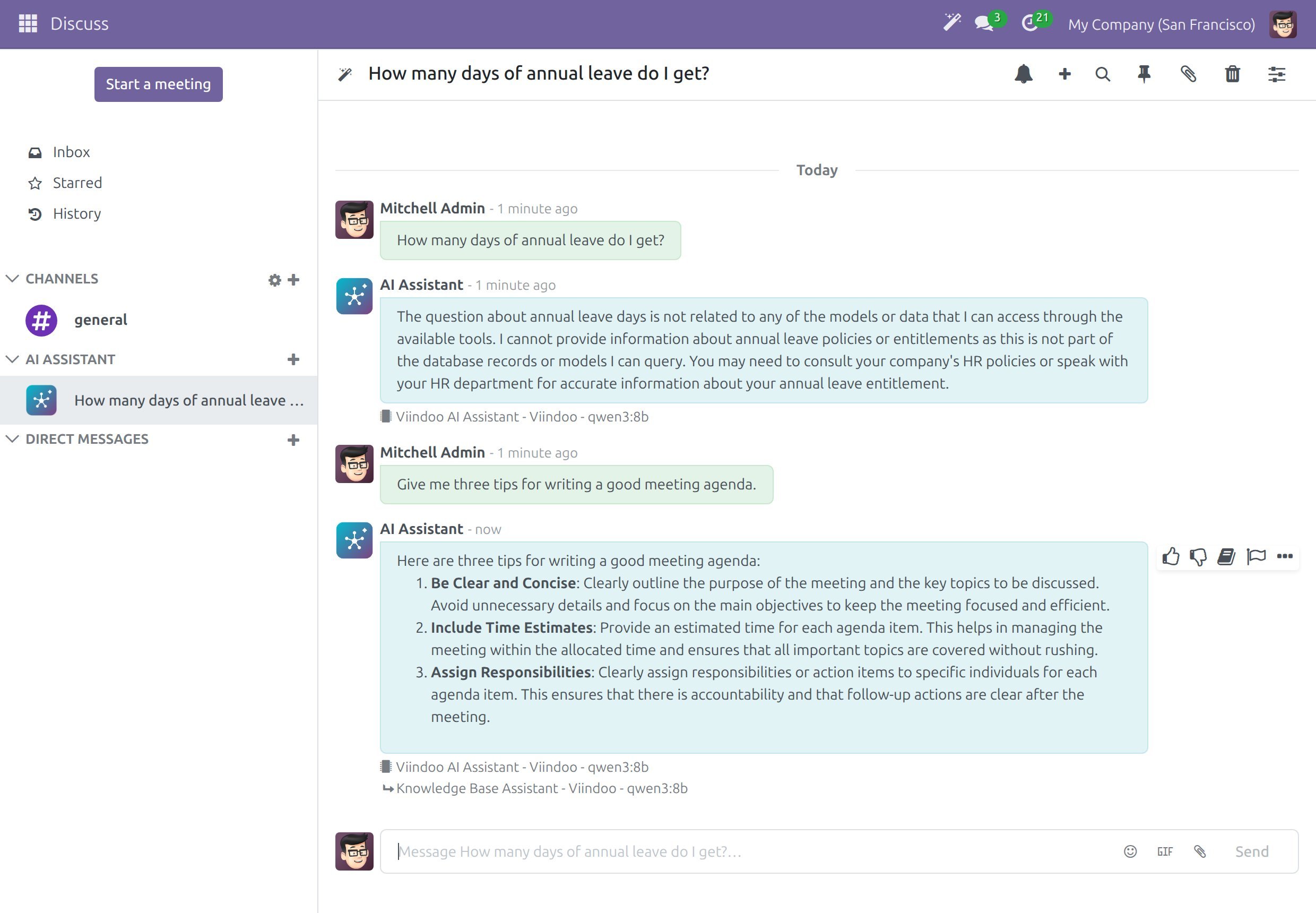Click Mitchell Admin's avatar beside the composer

[354, 852]
